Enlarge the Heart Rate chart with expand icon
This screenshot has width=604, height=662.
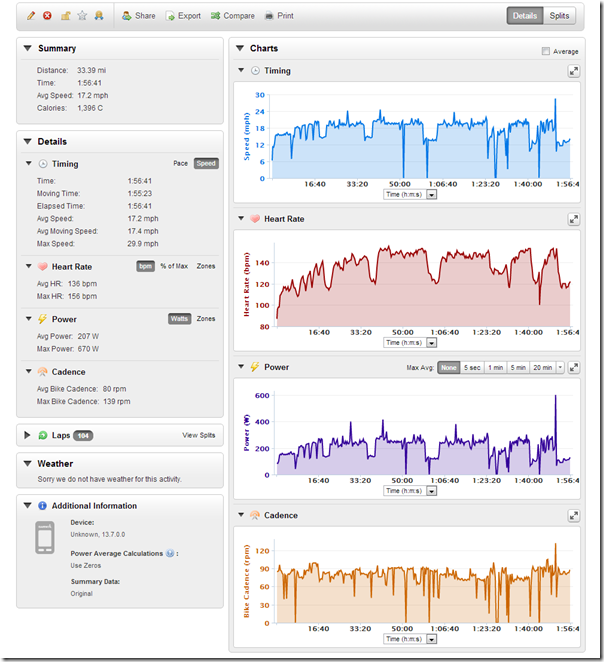pyautogui.click(x=573, y=219)
